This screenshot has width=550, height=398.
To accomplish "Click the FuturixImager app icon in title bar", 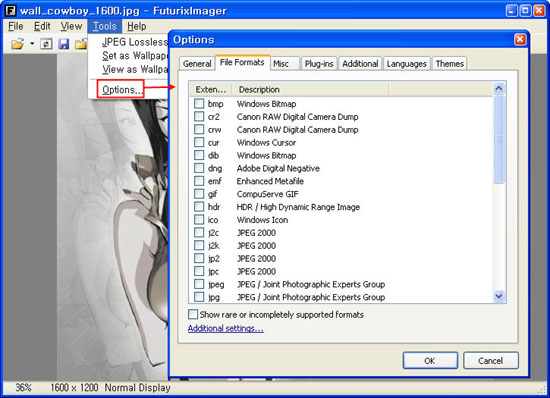I will click(11, 11).
